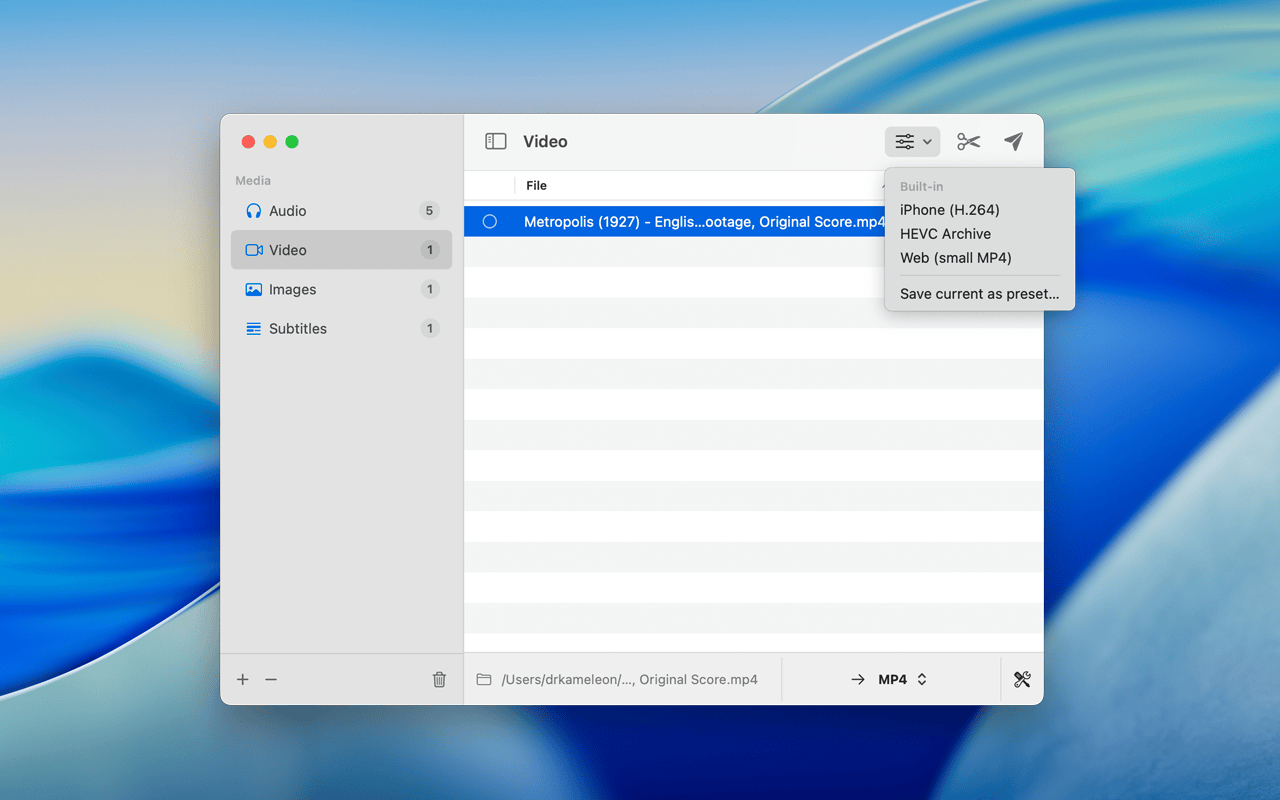Screen dimensions: 1280x800
Task: Open the presets sliders dropdown
Action: click(x=912, y=142)
